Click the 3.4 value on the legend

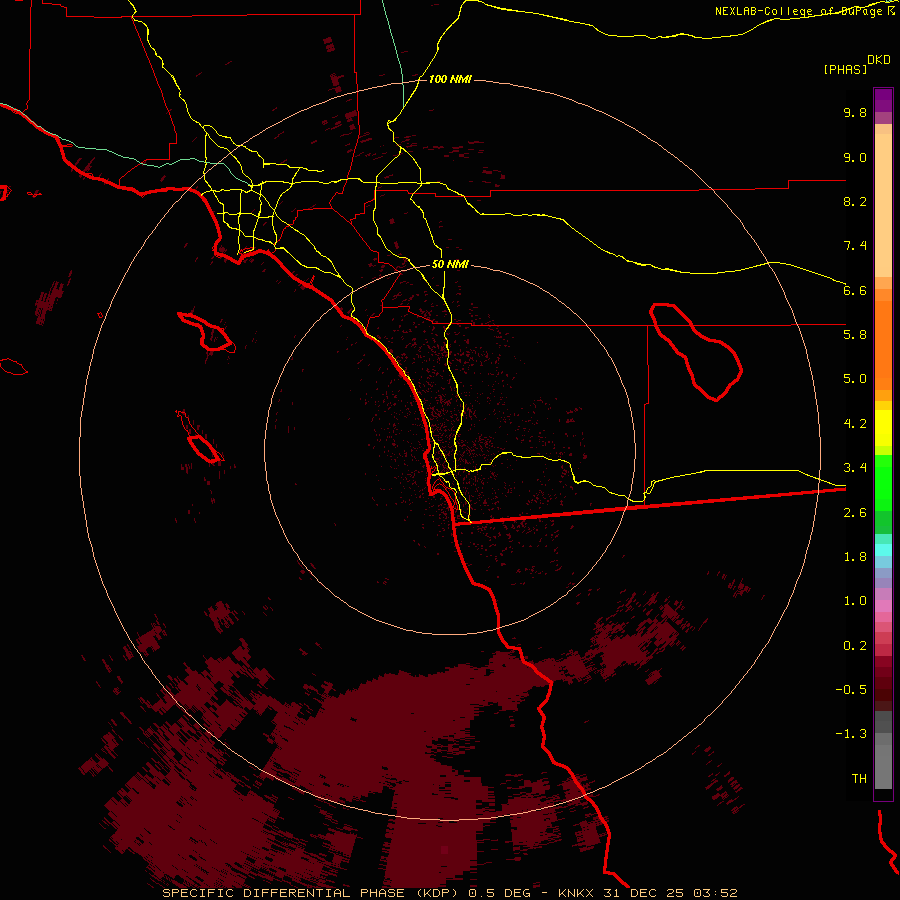(855, 468)
